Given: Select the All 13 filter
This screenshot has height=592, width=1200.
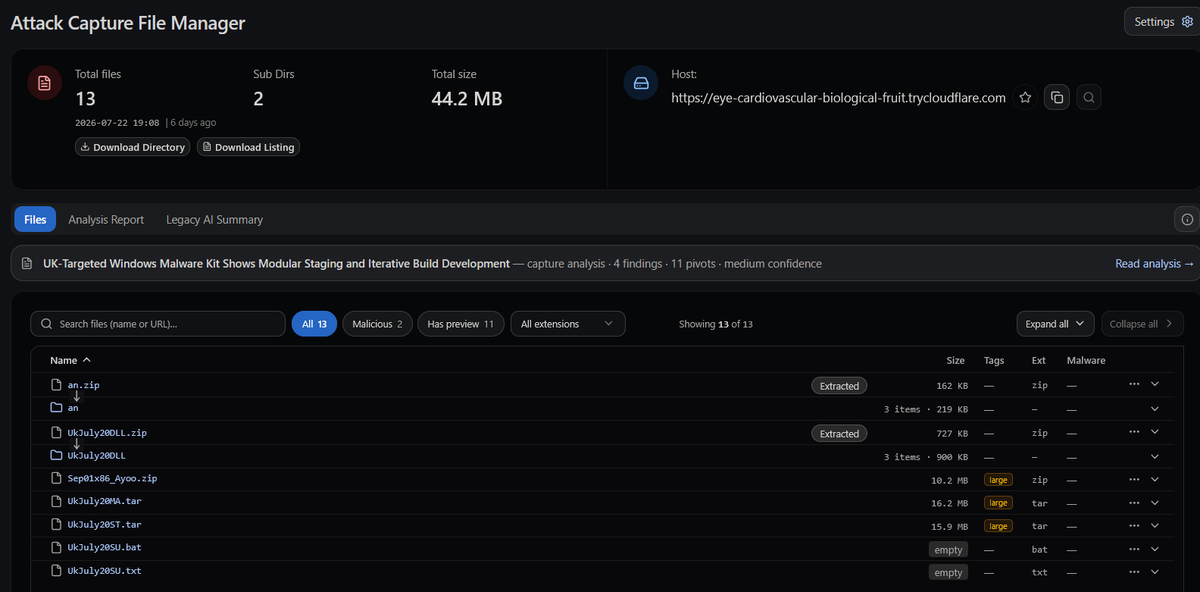Looking at the screenshot, I should 314,324.
